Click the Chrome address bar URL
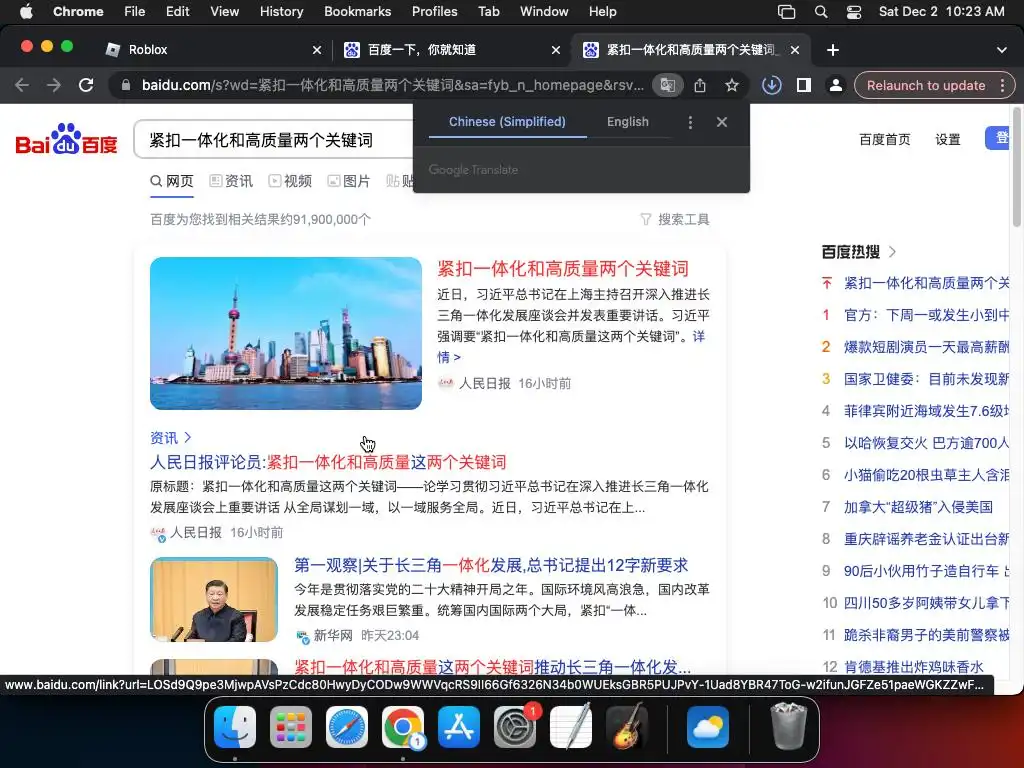 pos(392,85)
